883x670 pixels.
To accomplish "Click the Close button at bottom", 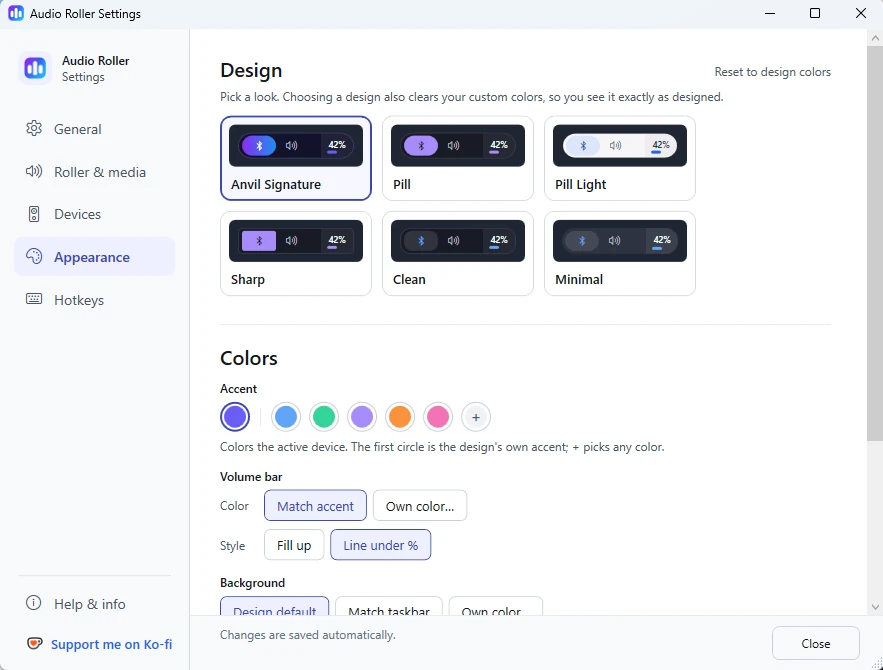I will (815, 643).
